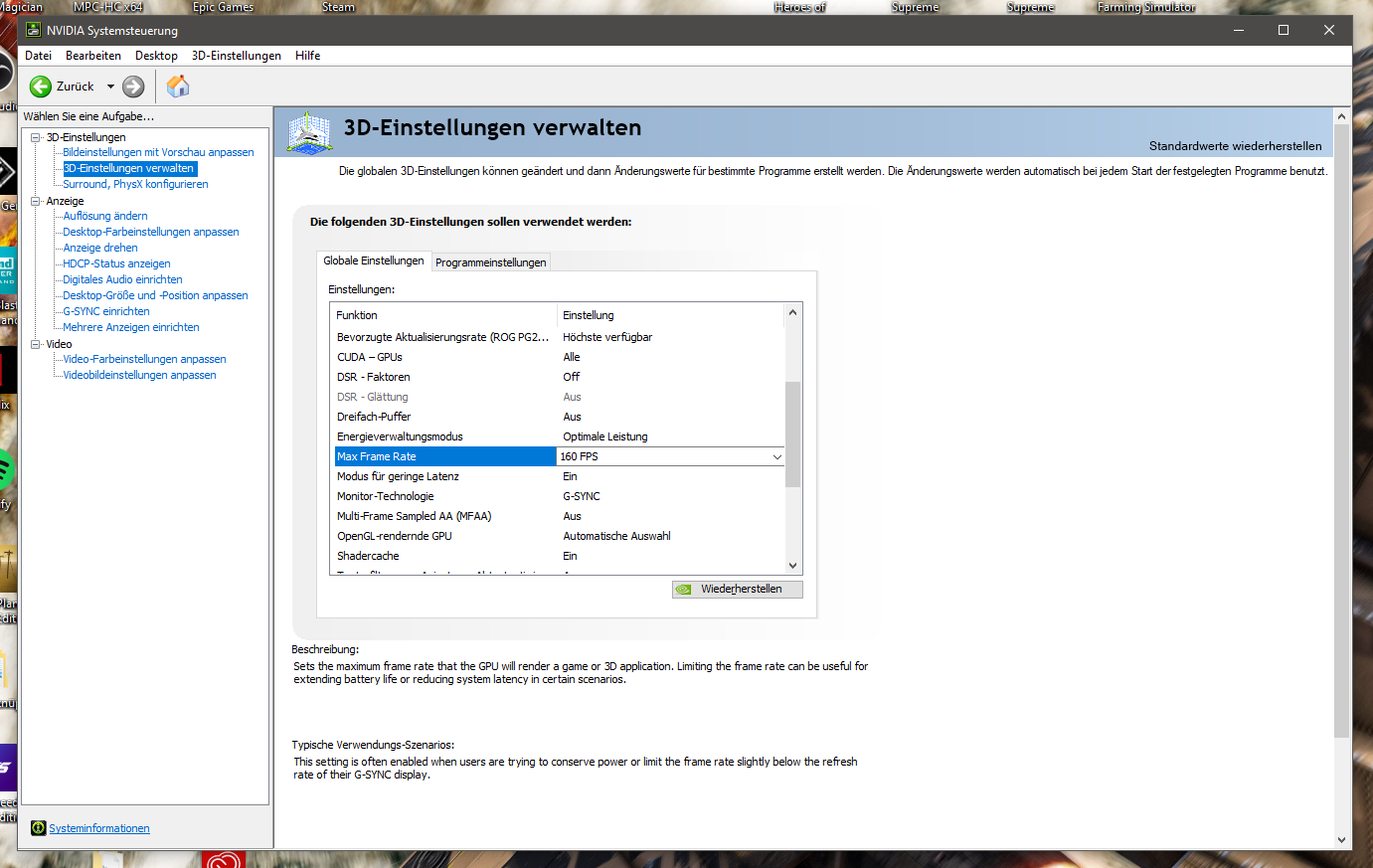The height and width of the screenshot is (868, 1373).
Task: Select the Dreifach-Puffer setting row
Action: 558,417
